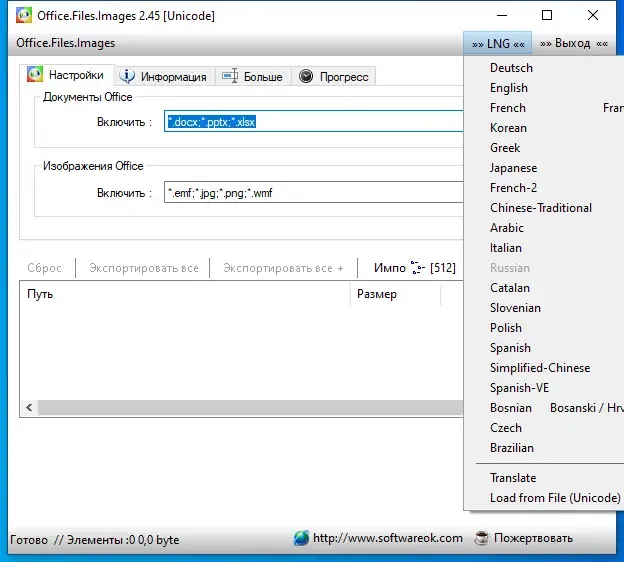Viewport: 624px width, 562px height.
Task: Click the Прогресс clock icon
Action: [x=306, y=76]
